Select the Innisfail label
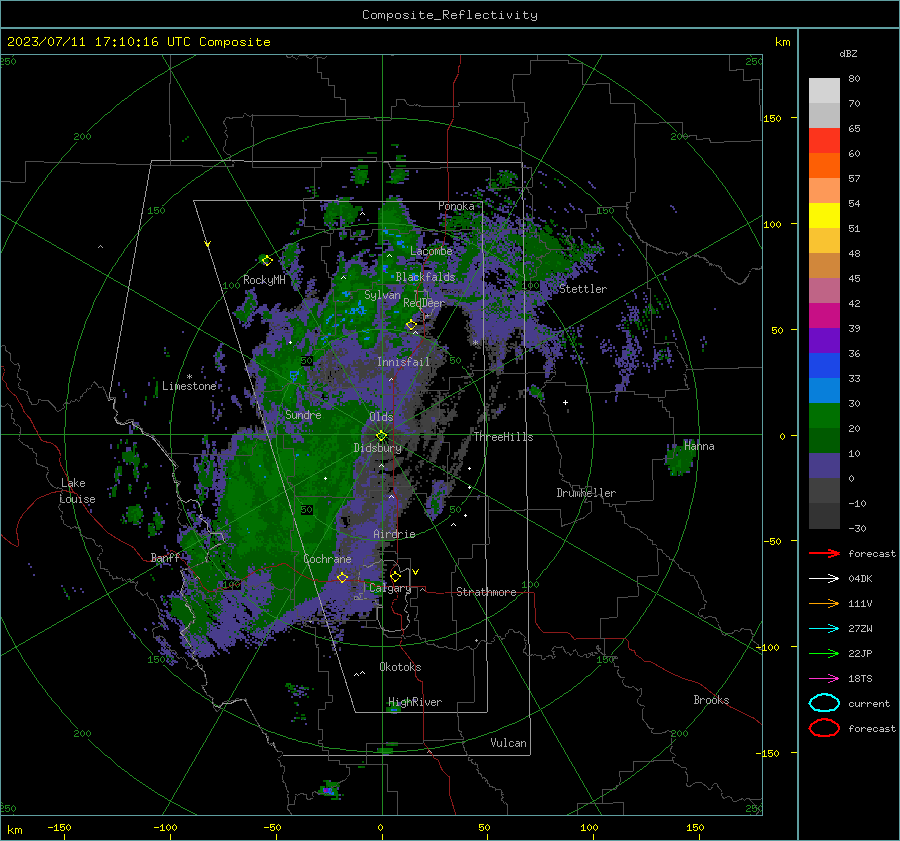Viewport: 900px width, 841px height. click(x=403, y=362)
